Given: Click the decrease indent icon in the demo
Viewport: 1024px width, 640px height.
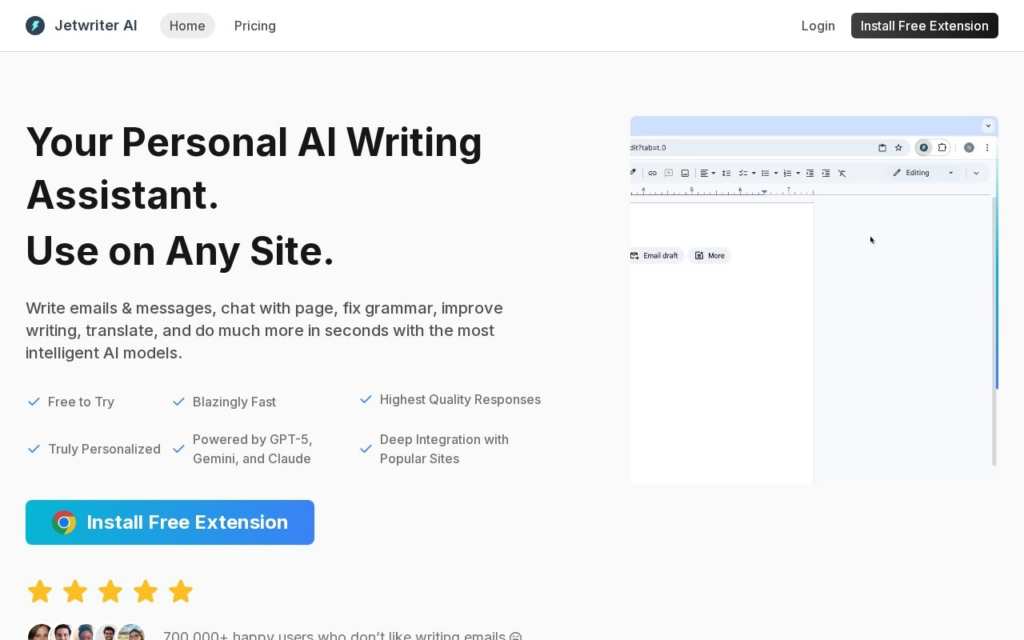Looking at the screenshot, I should tap(810, 173).
